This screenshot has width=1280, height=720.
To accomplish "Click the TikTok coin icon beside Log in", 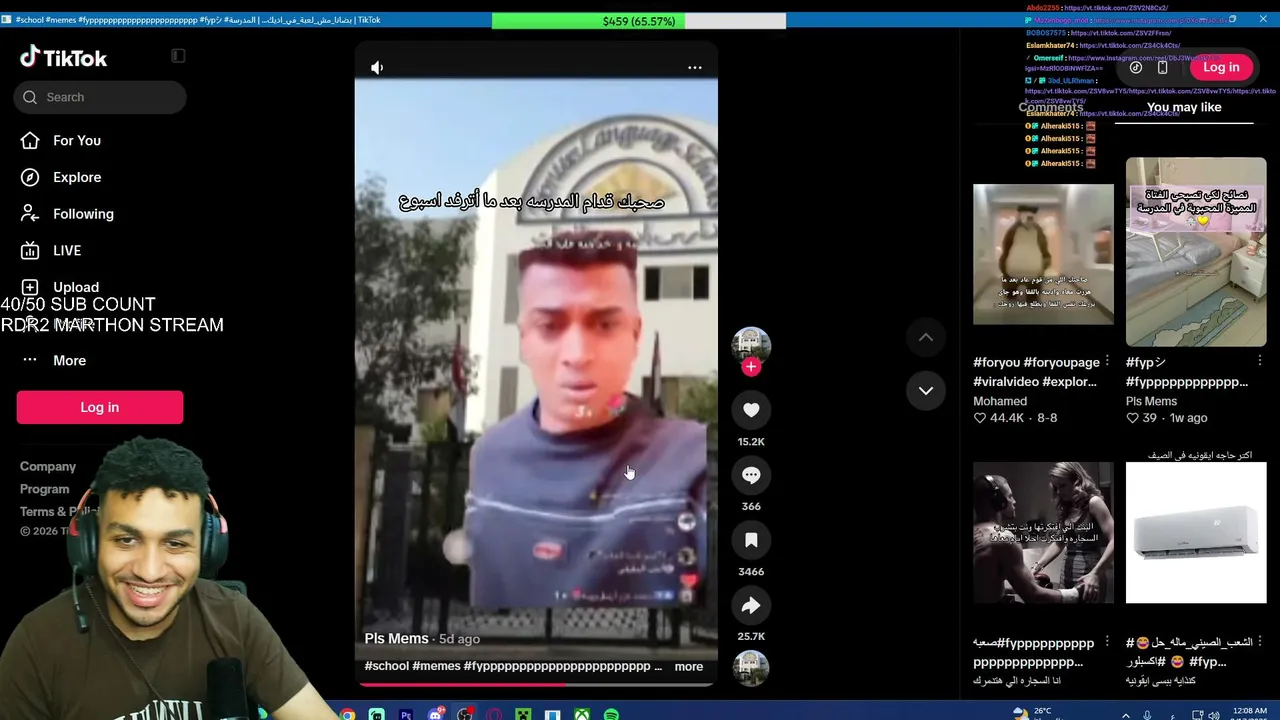I will [1136, 67].
